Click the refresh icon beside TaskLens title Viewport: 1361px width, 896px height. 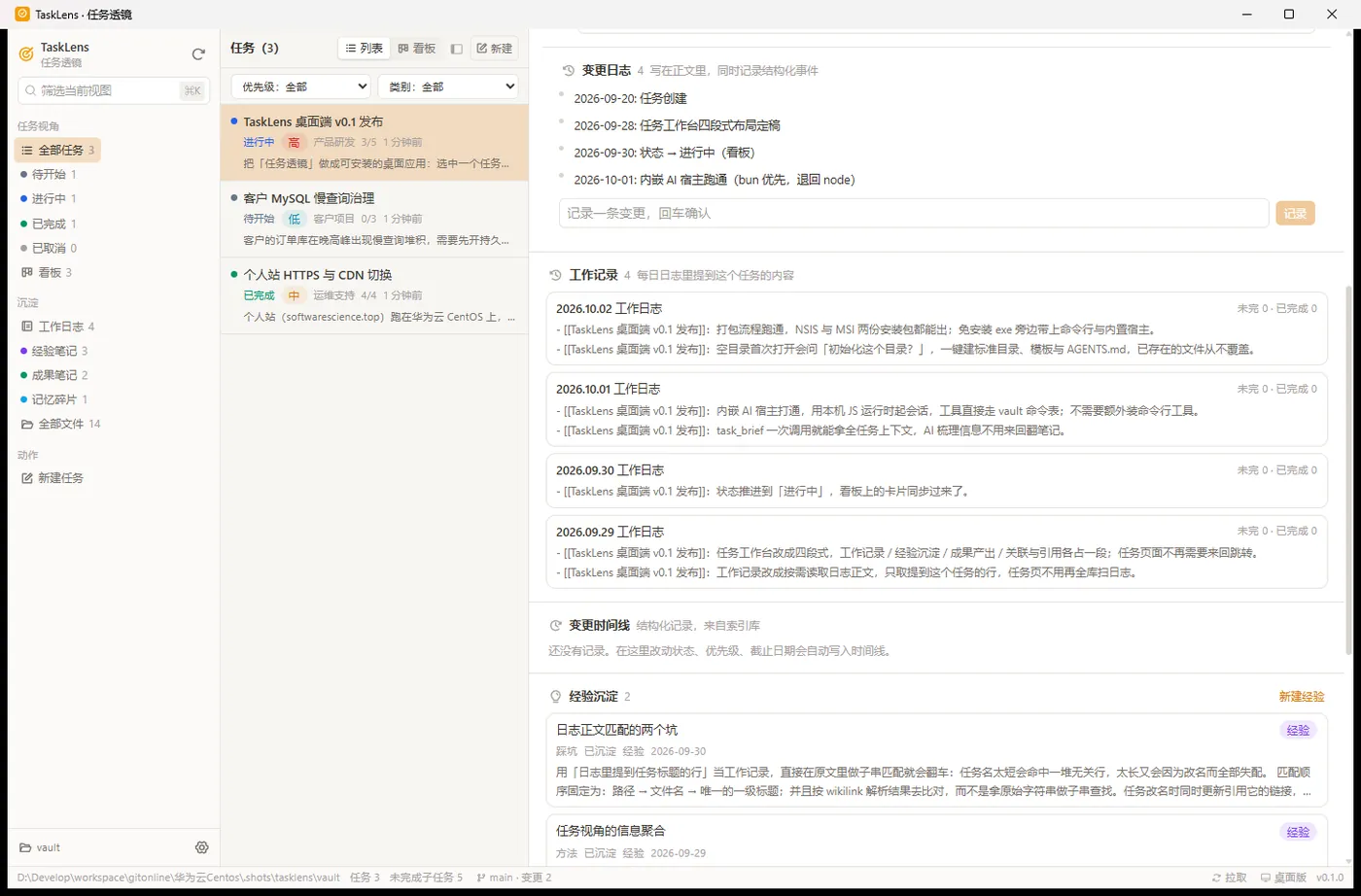[x=198, y=54]
